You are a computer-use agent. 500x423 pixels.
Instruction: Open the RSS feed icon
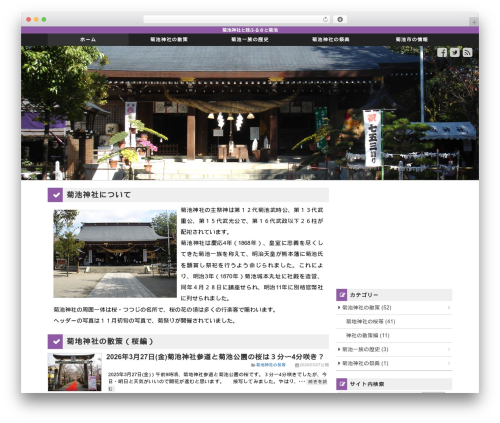pyautogui.click(x=467, y=52)
